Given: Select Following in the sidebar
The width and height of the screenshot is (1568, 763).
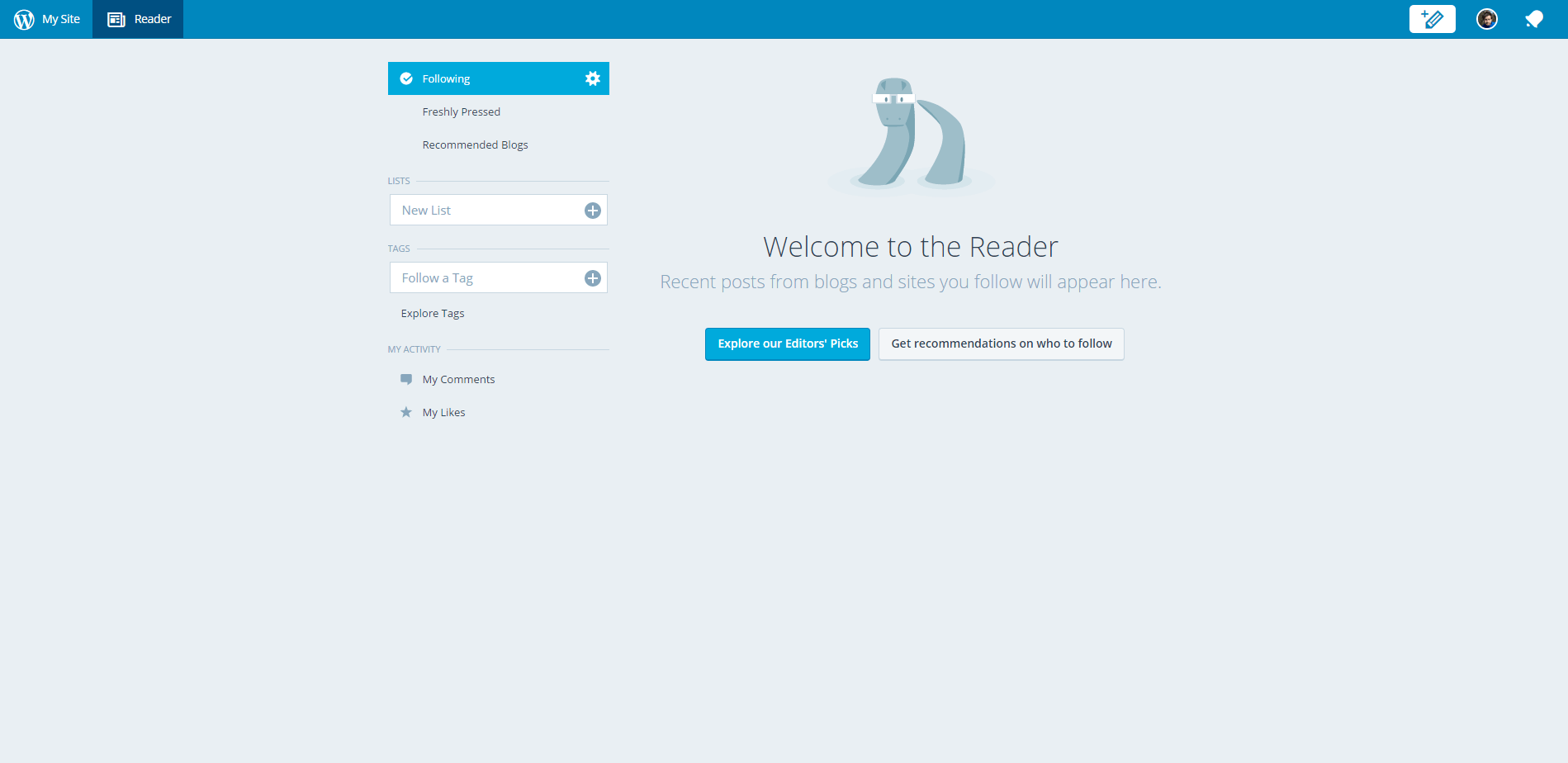Looking at the screenshot, I should (x=499, y=78).
